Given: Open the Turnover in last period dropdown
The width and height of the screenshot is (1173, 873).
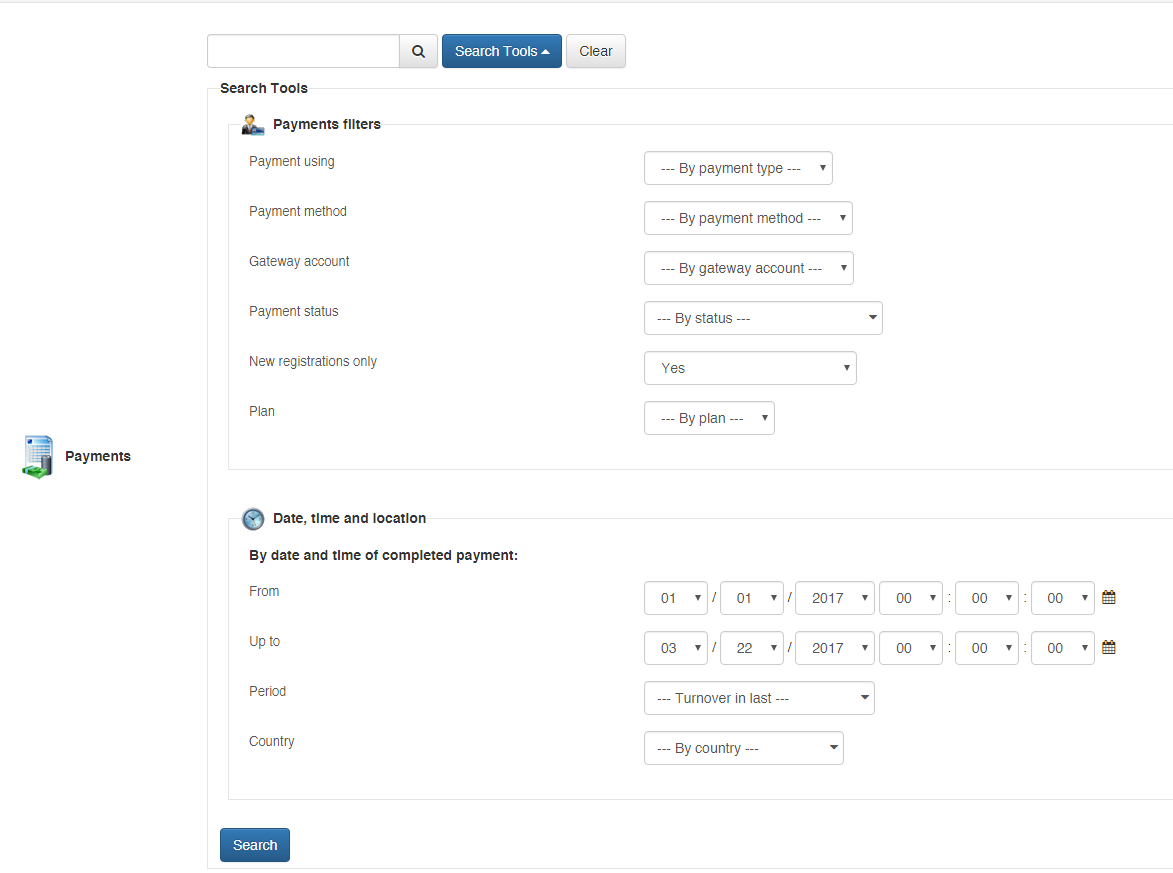Looking at the screenshot, I should tap(759, 698).
